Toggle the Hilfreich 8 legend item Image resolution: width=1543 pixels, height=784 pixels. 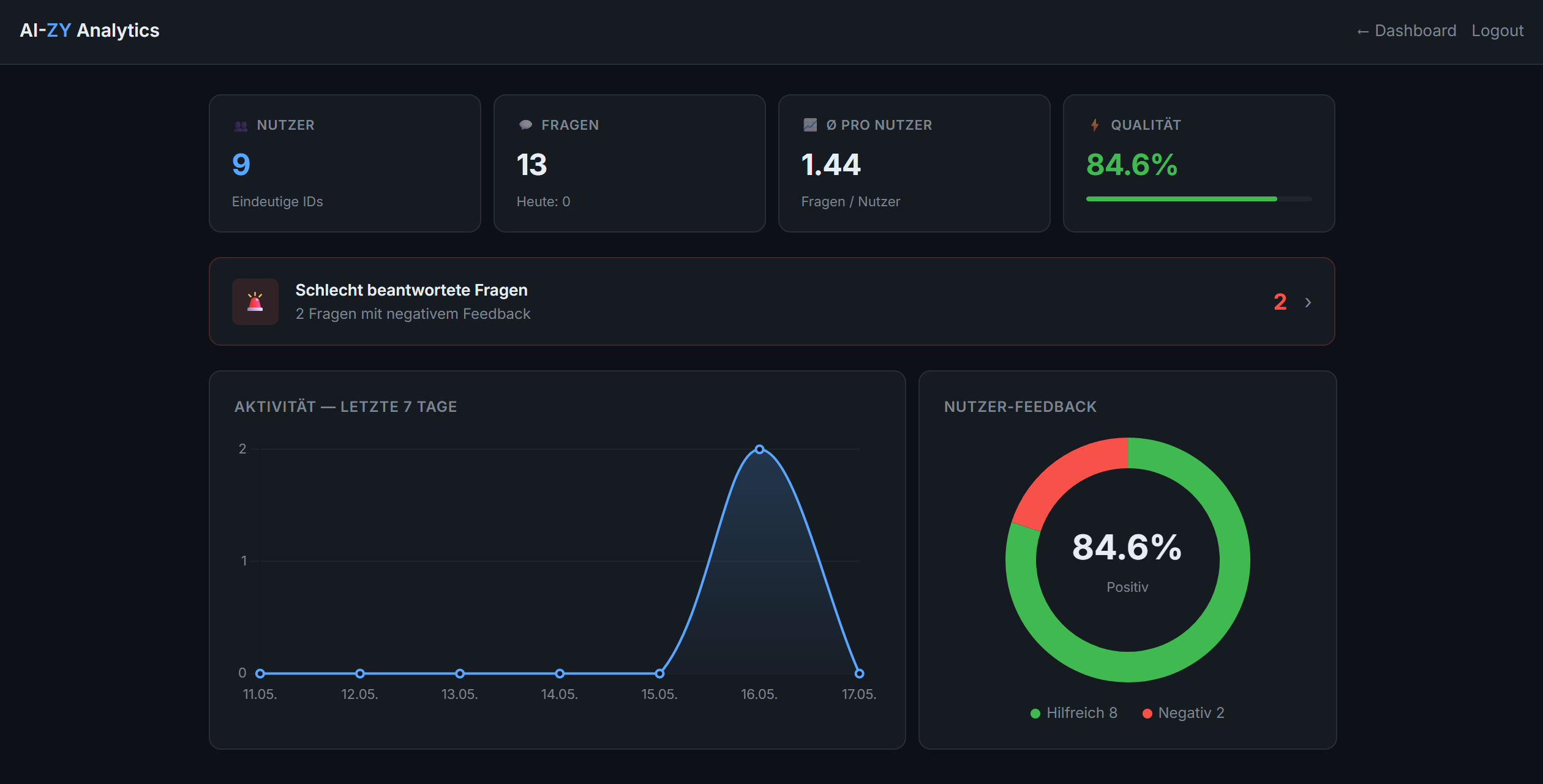coord(1074,713)
